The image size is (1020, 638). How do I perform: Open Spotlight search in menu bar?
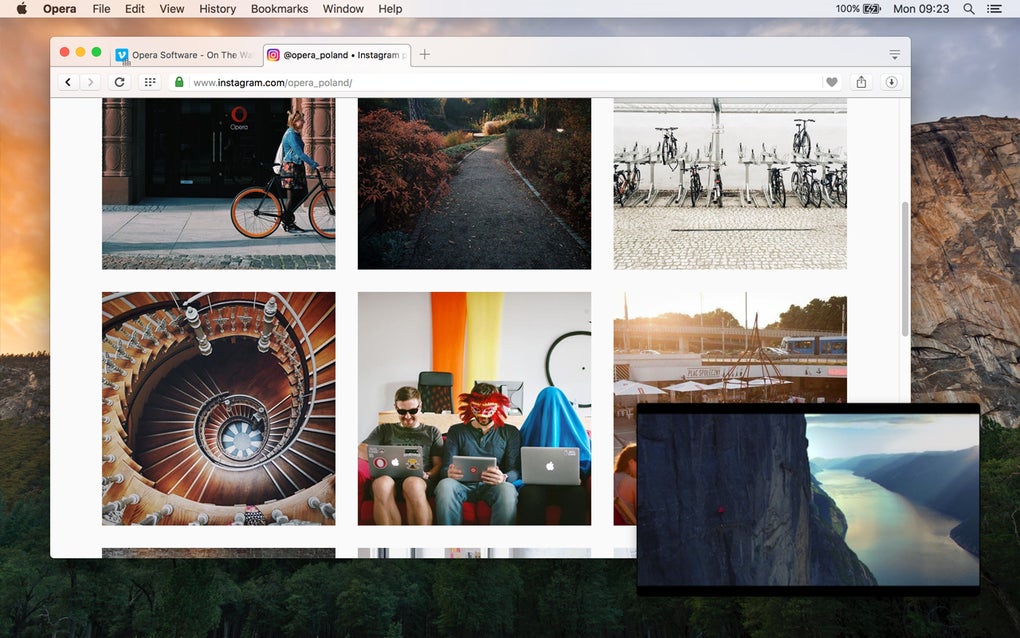[x=969, y=8]
